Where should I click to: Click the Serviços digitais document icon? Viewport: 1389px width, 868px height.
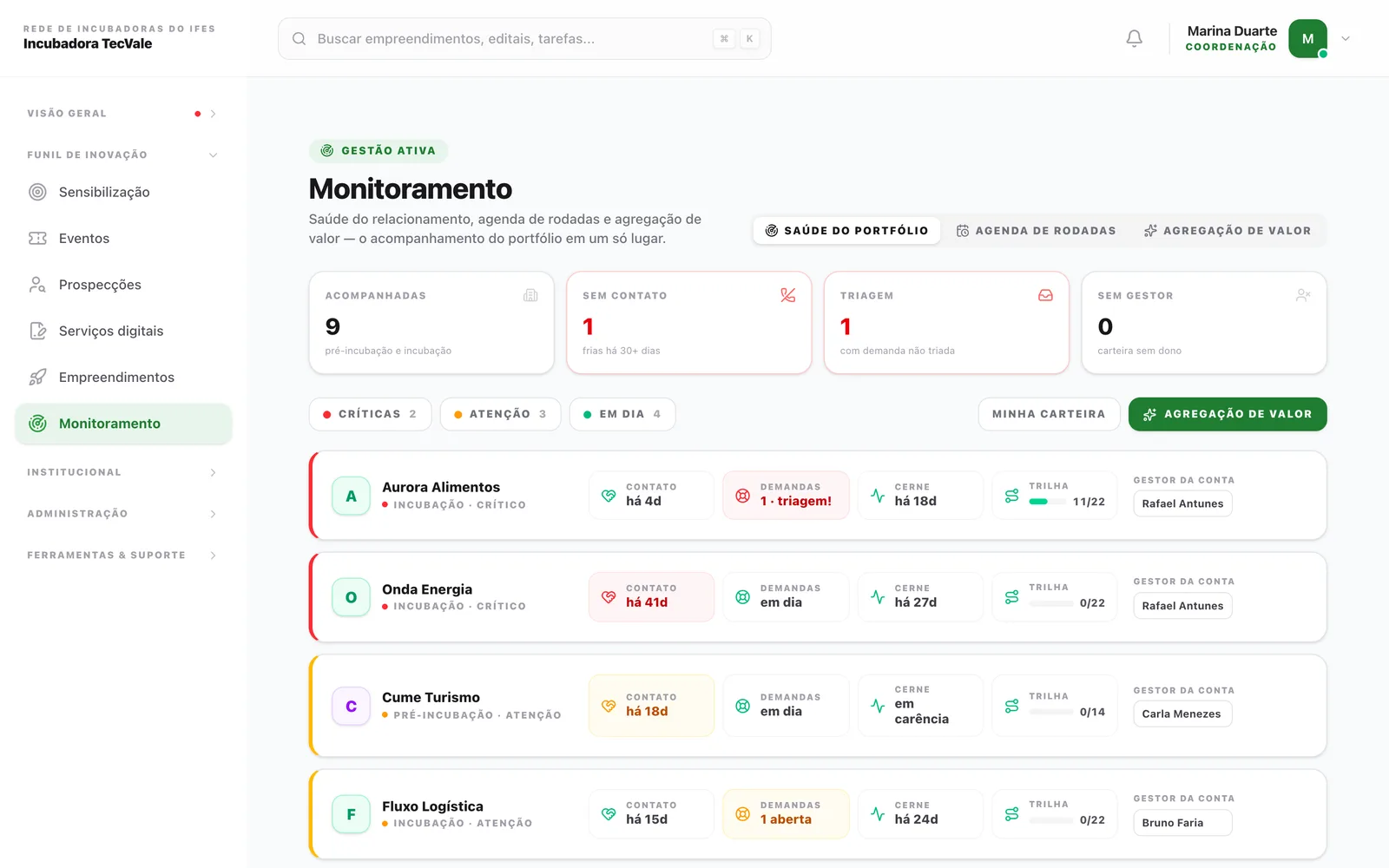pos(37,331)
